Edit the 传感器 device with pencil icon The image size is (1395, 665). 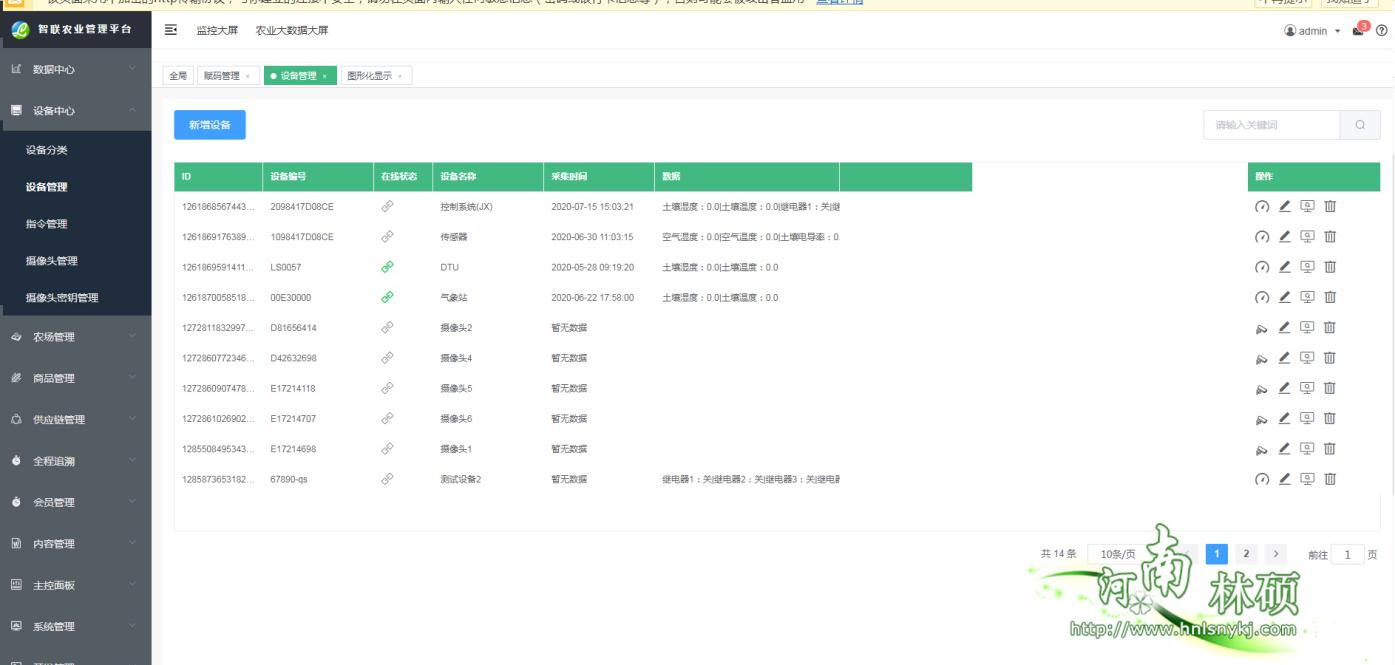click(x=1285, y=237)
